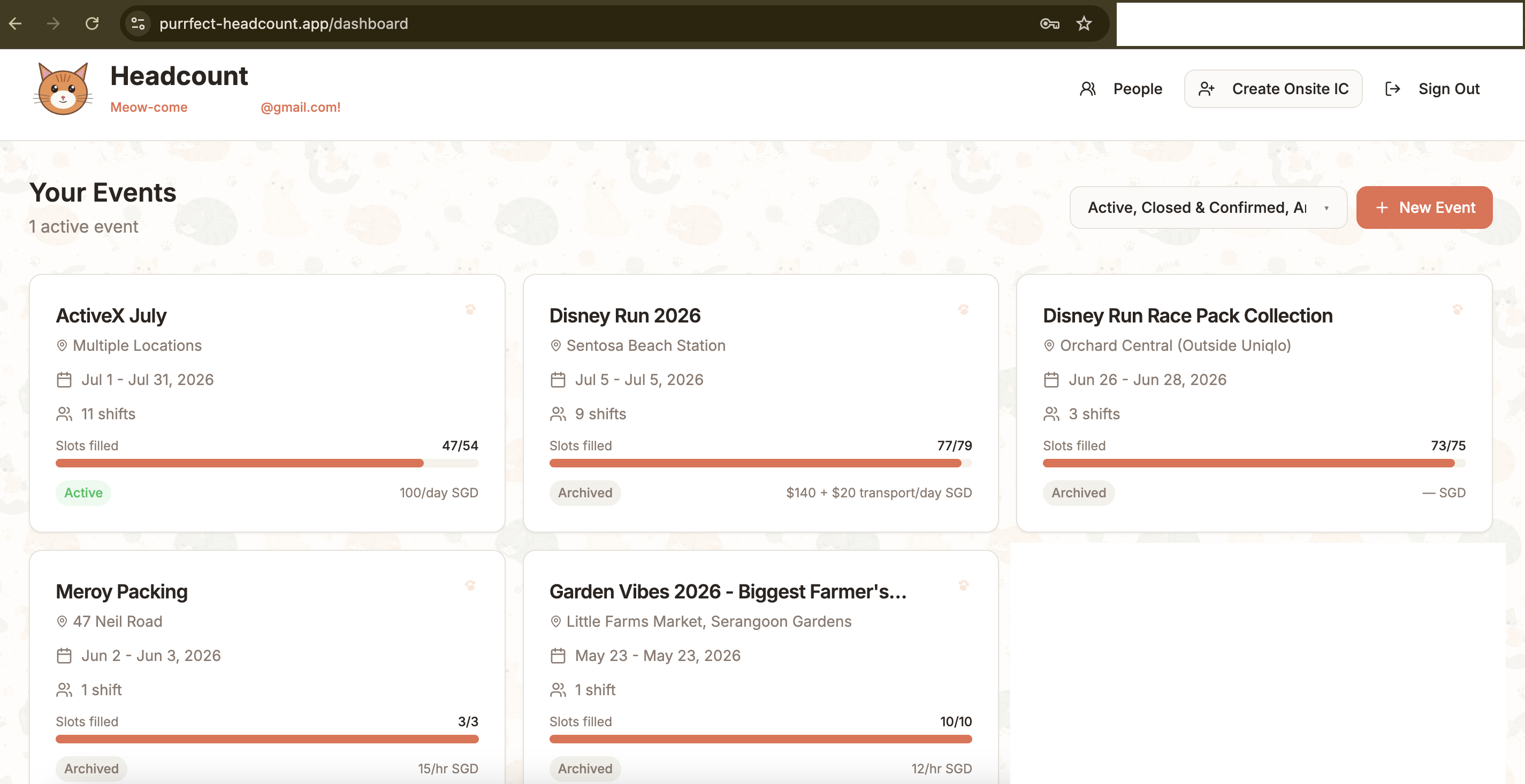Reload the dashboard page
This screenshot has width=1525, height=784.
tap(91, 24)
